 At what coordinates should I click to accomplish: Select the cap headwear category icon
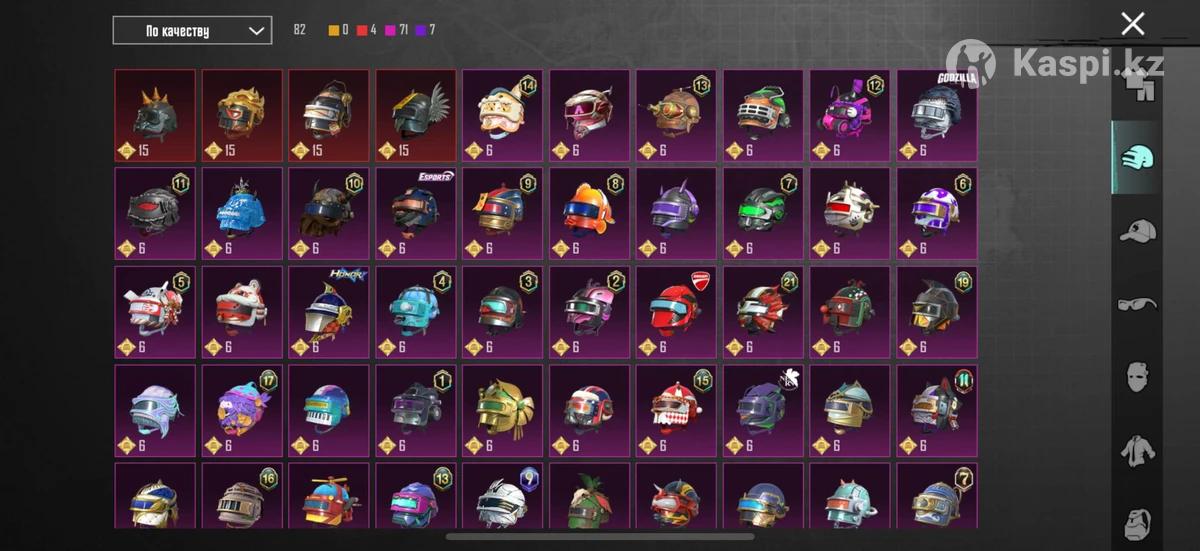[1137, 231]
